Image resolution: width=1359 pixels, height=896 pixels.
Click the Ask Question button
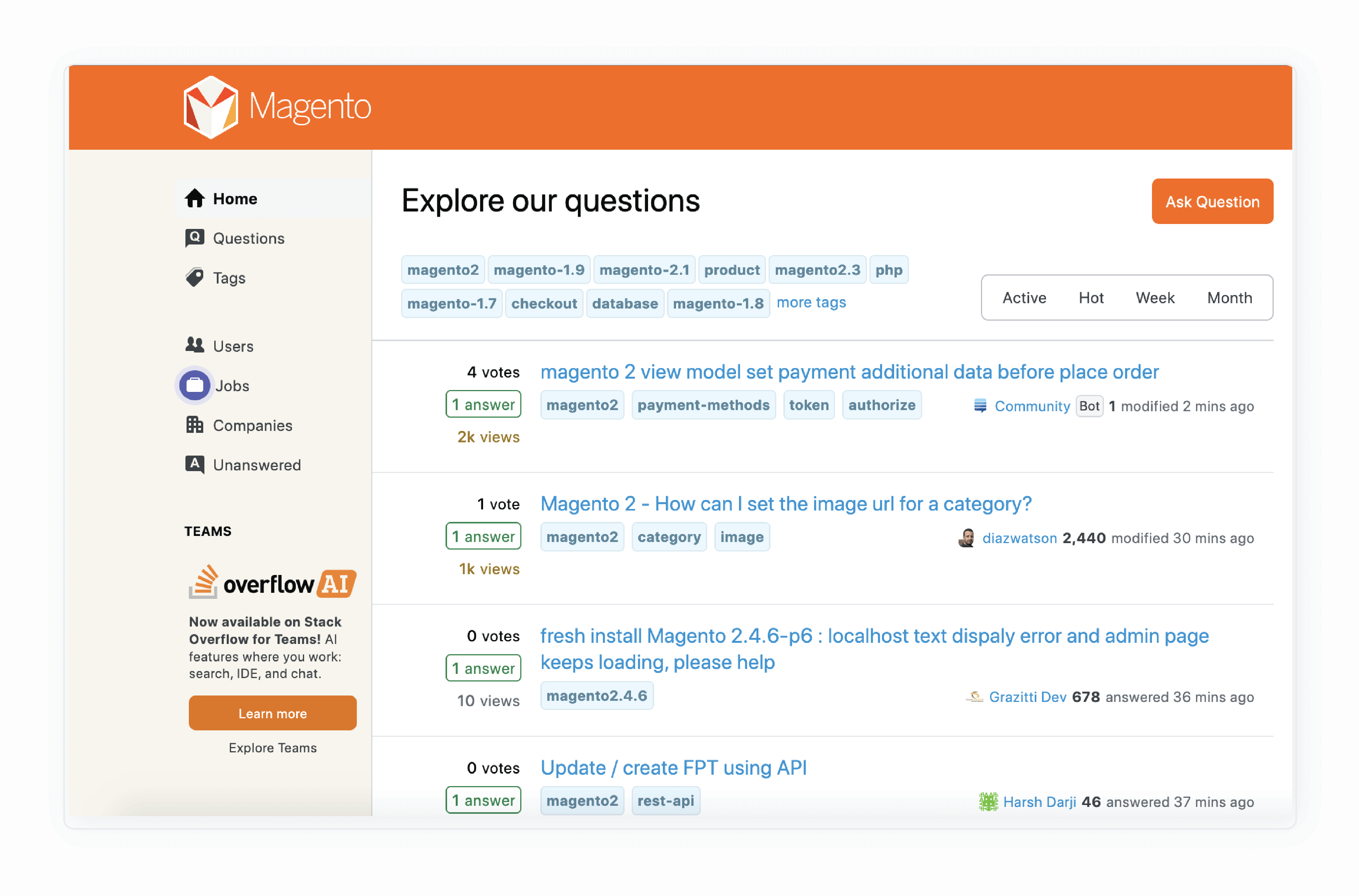tap(1212, 201)
